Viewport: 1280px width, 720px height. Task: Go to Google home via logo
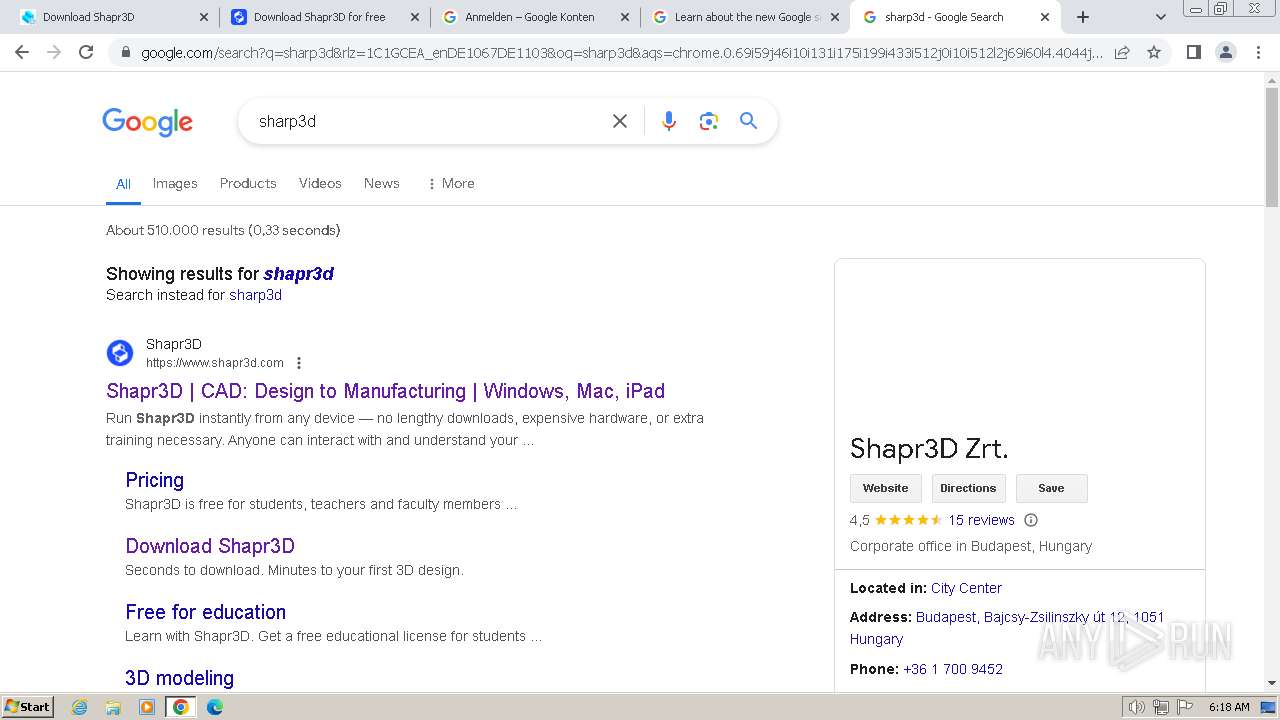[147, 122]
